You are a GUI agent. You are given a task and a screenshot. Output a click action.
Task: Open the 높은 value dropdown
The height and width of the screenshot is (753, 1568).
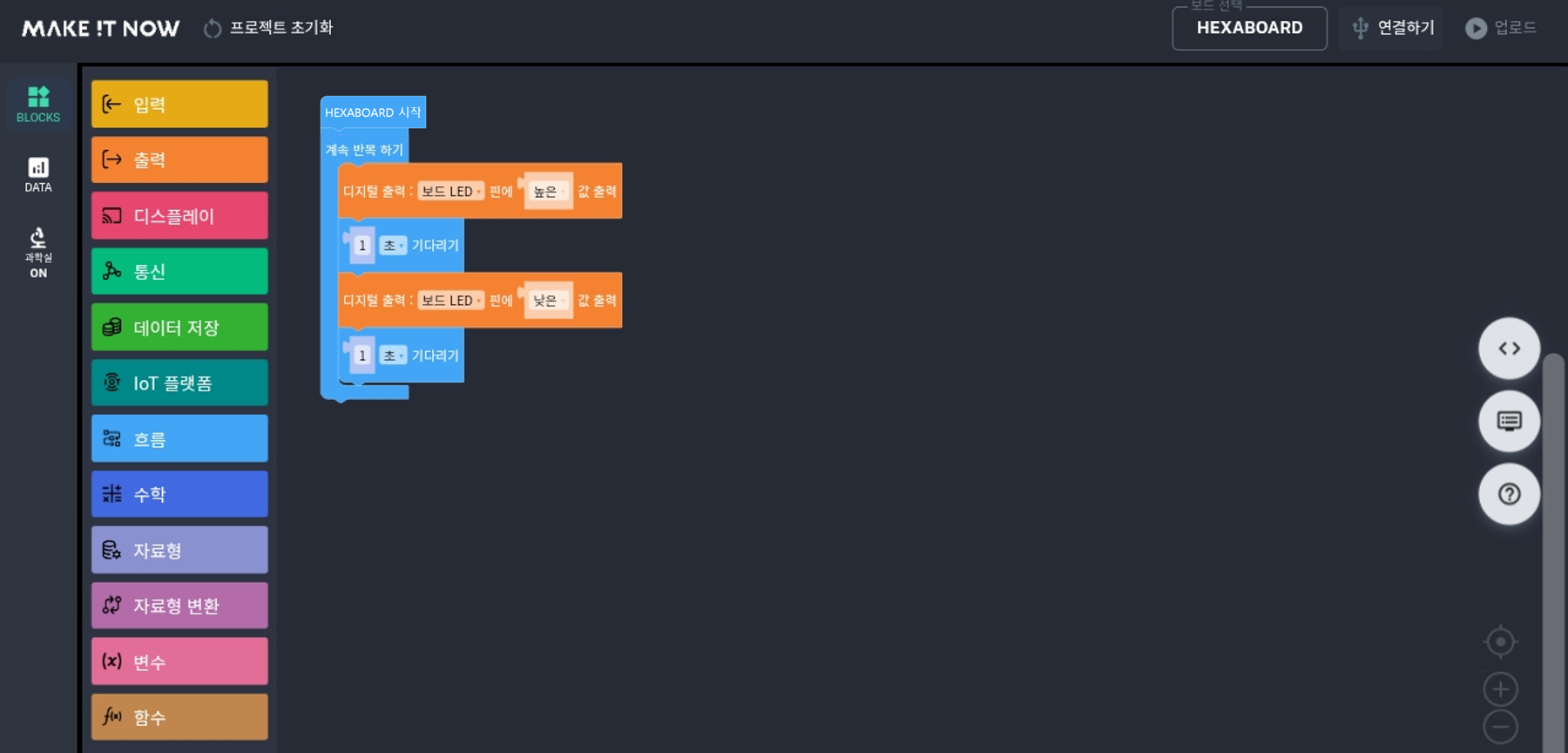point(549,191)
